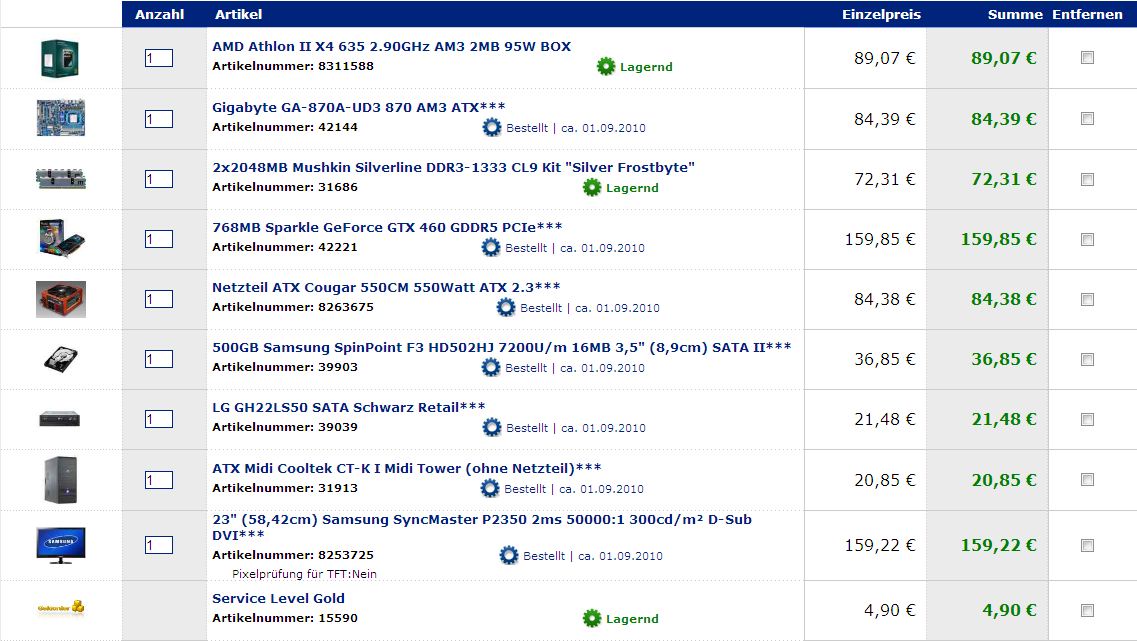Click the blue status gear icon for Cooltek Midi Tower
The width and height of the screenshot is (1137, 641).
coord(490,489)
